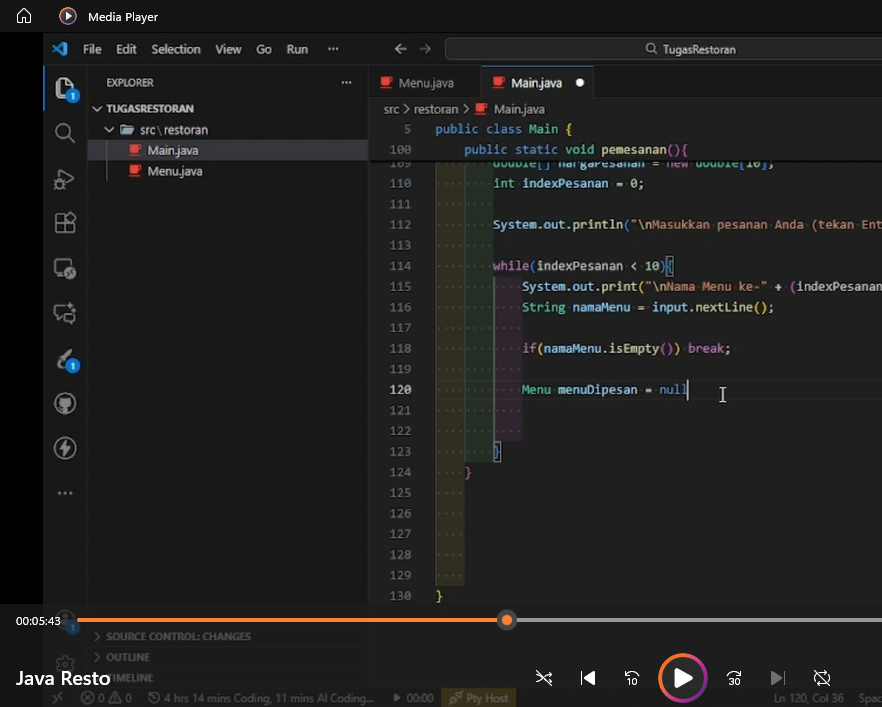Open the Search view in the sidebar
Viewport: 882px width, 707px height.
pos(64,133)
